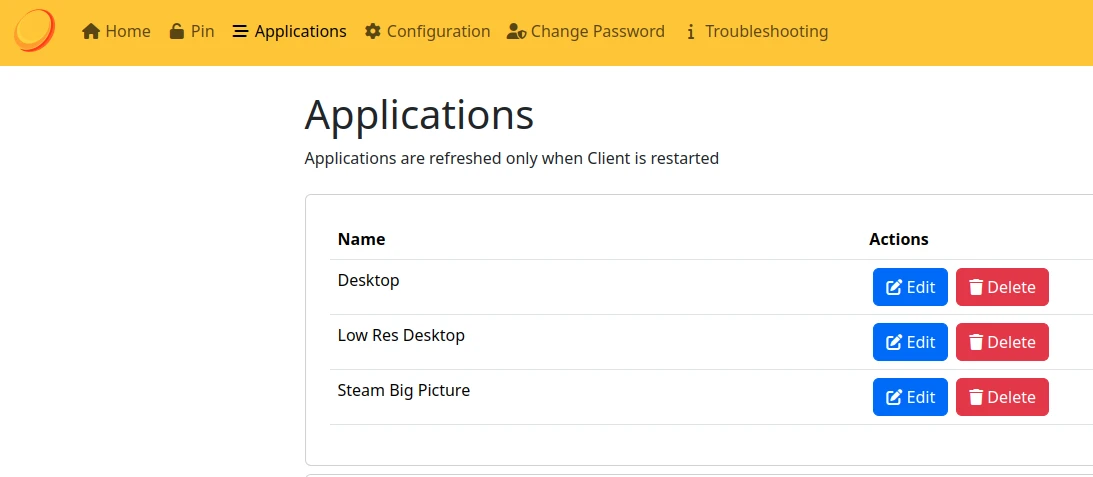Click the Pin padlock icon

click(x=176, y=32)
